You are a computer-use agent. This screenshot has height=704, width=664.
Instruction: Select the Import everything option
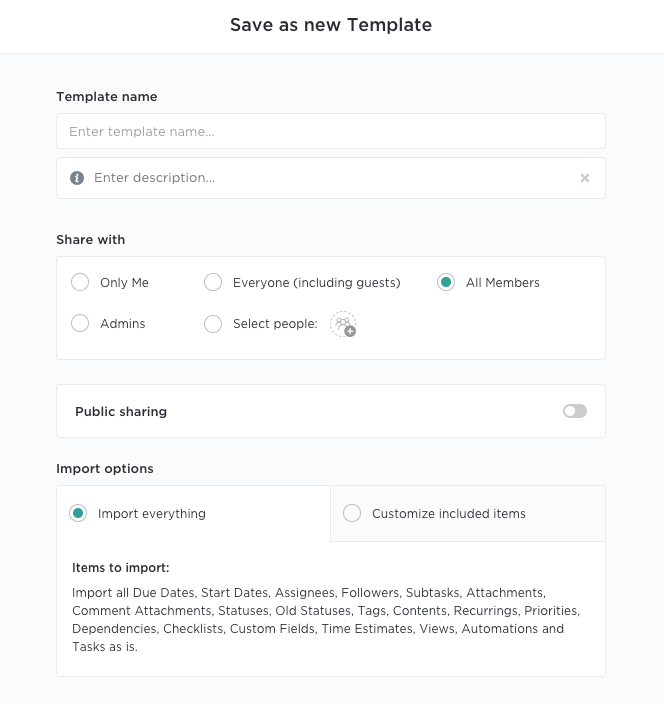click(78, 514)
